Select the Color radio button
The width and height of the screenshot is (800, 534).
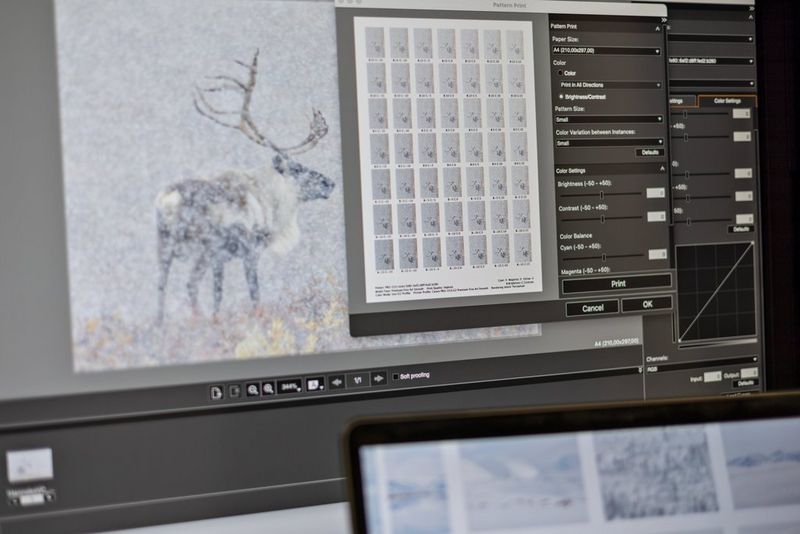coord(560,73)
